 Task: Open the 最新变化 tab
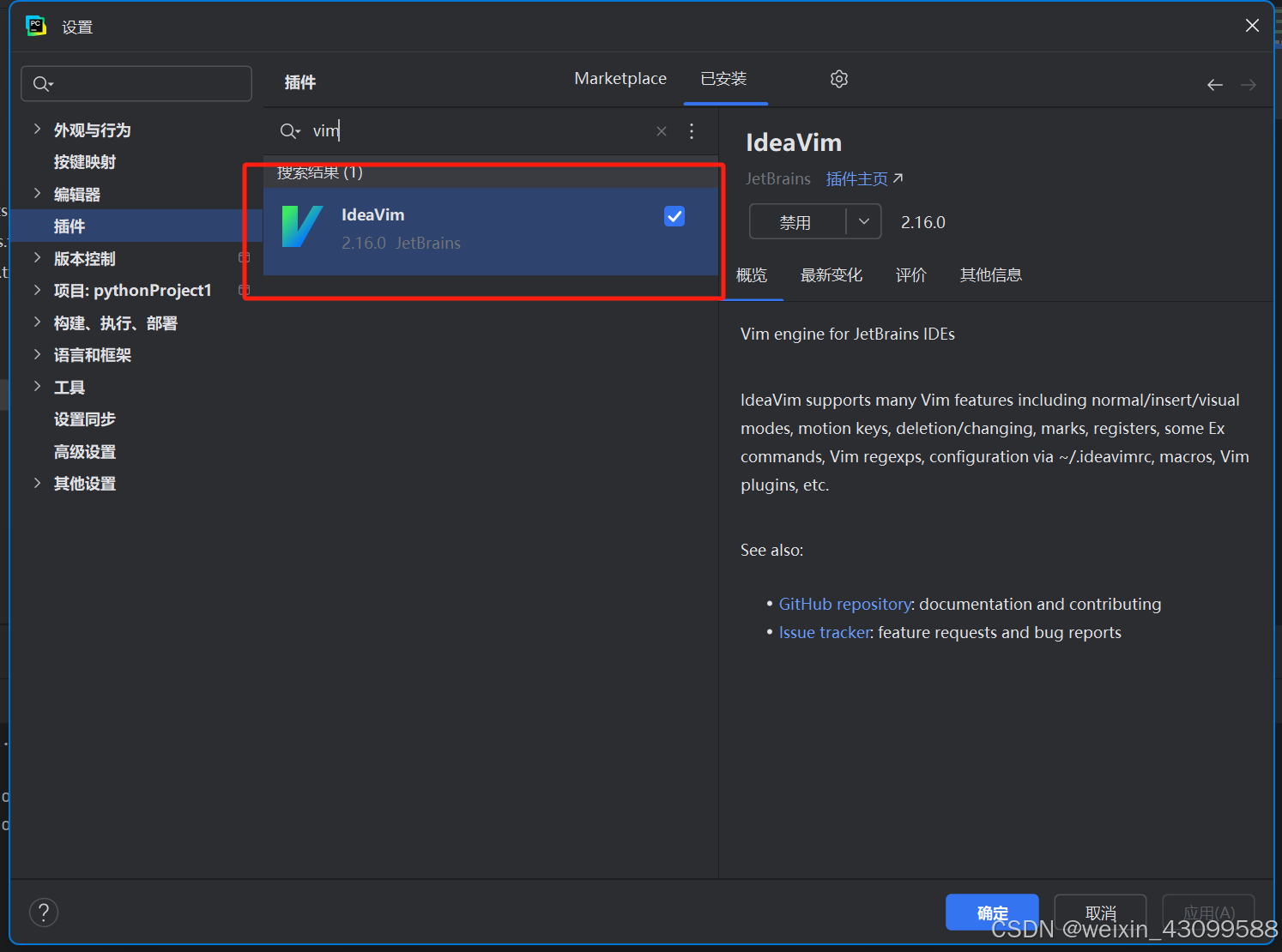point(831,275)
